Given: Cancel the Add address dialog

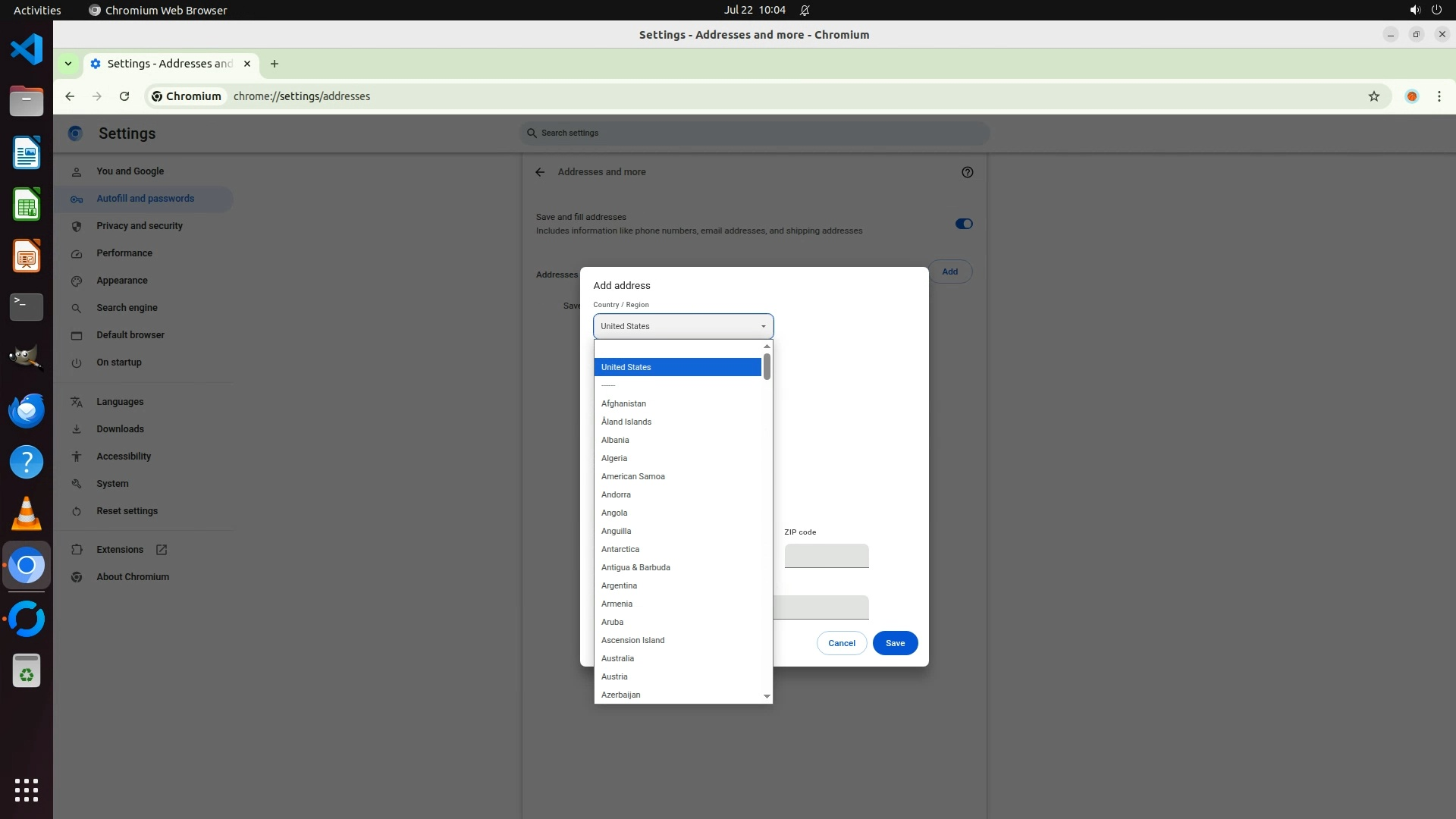Looking at the screenshot, I should pyautogui.click(x=841, y=643).
